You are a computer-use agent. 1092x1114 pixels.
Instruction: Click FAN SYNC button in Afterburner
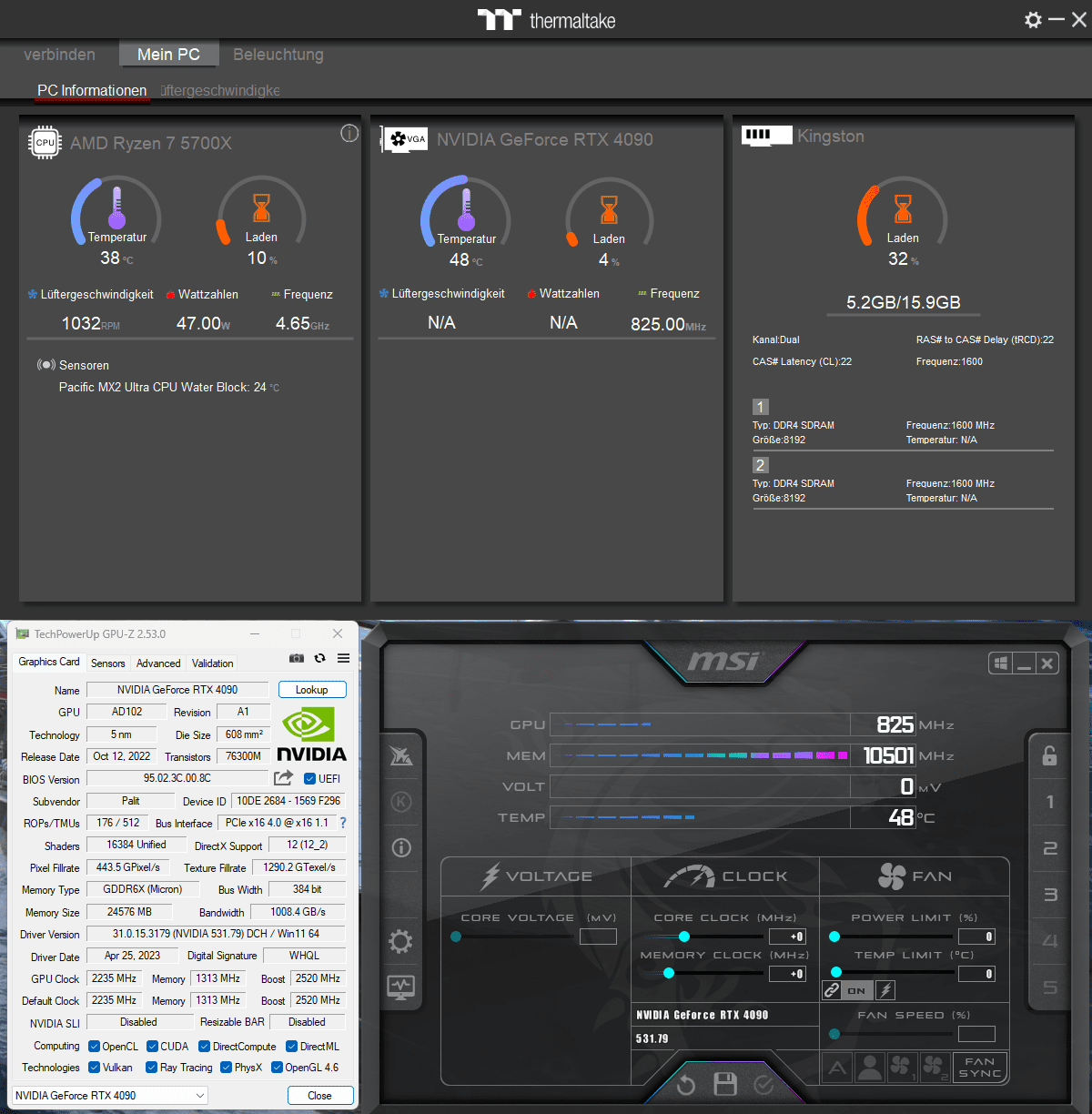tap(980, 1068)
